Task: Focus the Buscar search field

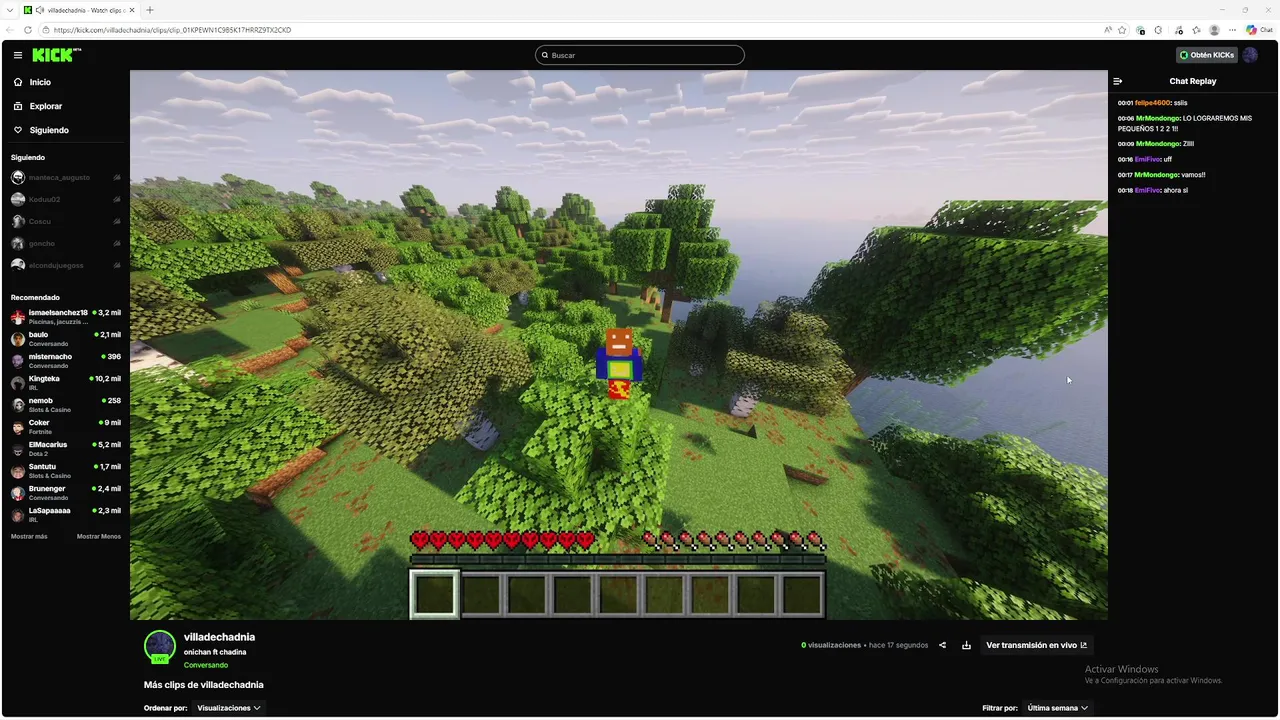Action: tap(640, 55)
